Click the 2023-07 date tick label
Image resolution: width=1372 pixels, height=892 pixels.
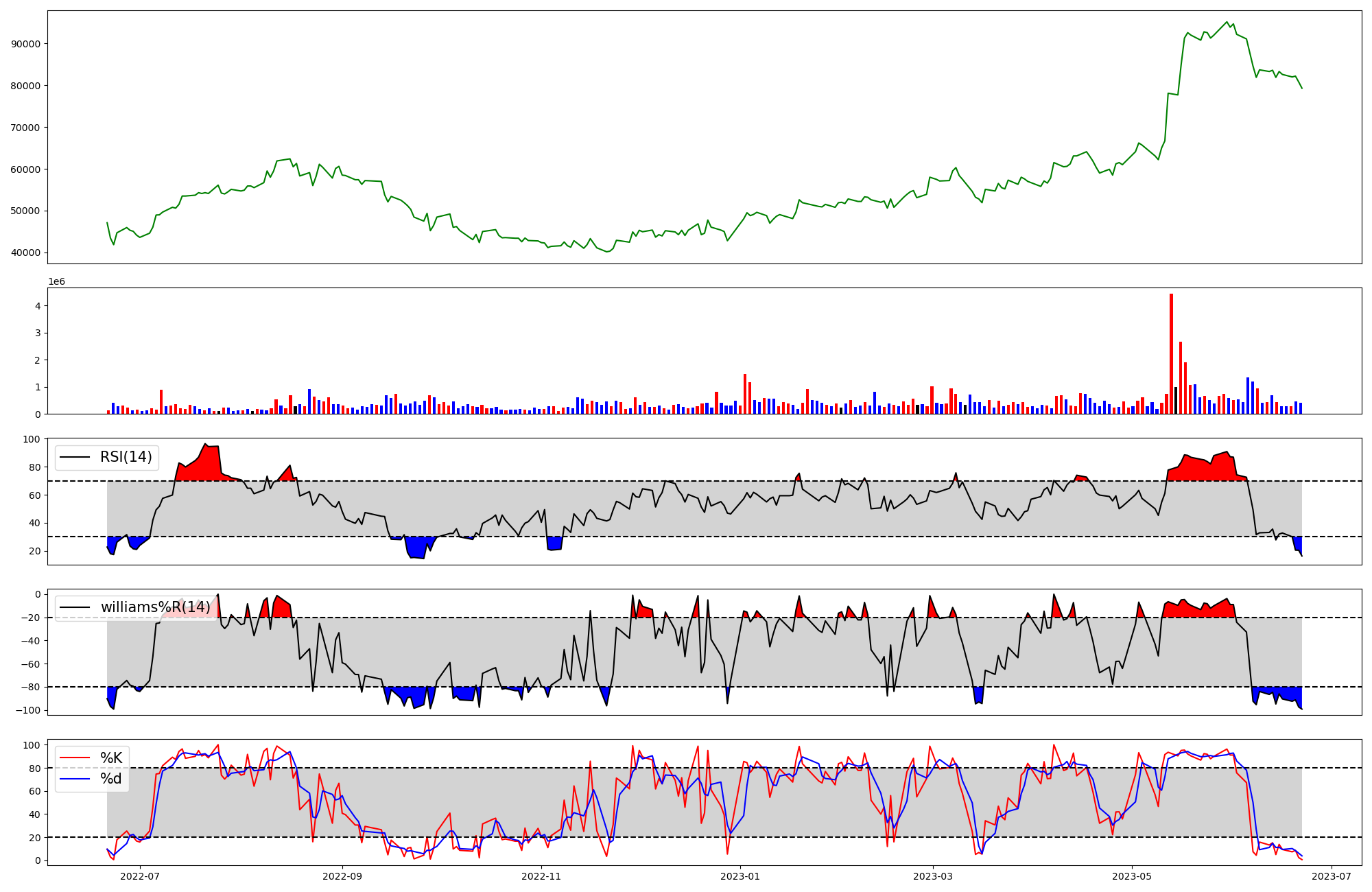coord(1332,876)
